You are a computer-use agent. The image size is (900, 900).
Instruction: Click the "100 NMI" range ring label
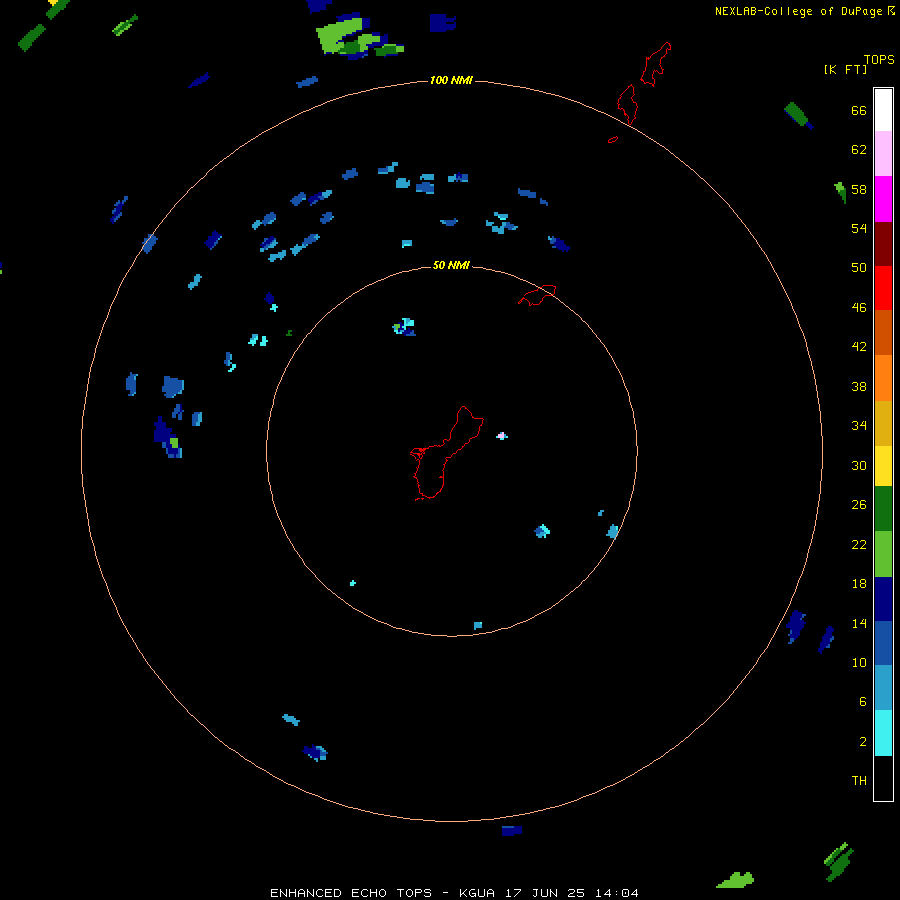tap(451, 80)
